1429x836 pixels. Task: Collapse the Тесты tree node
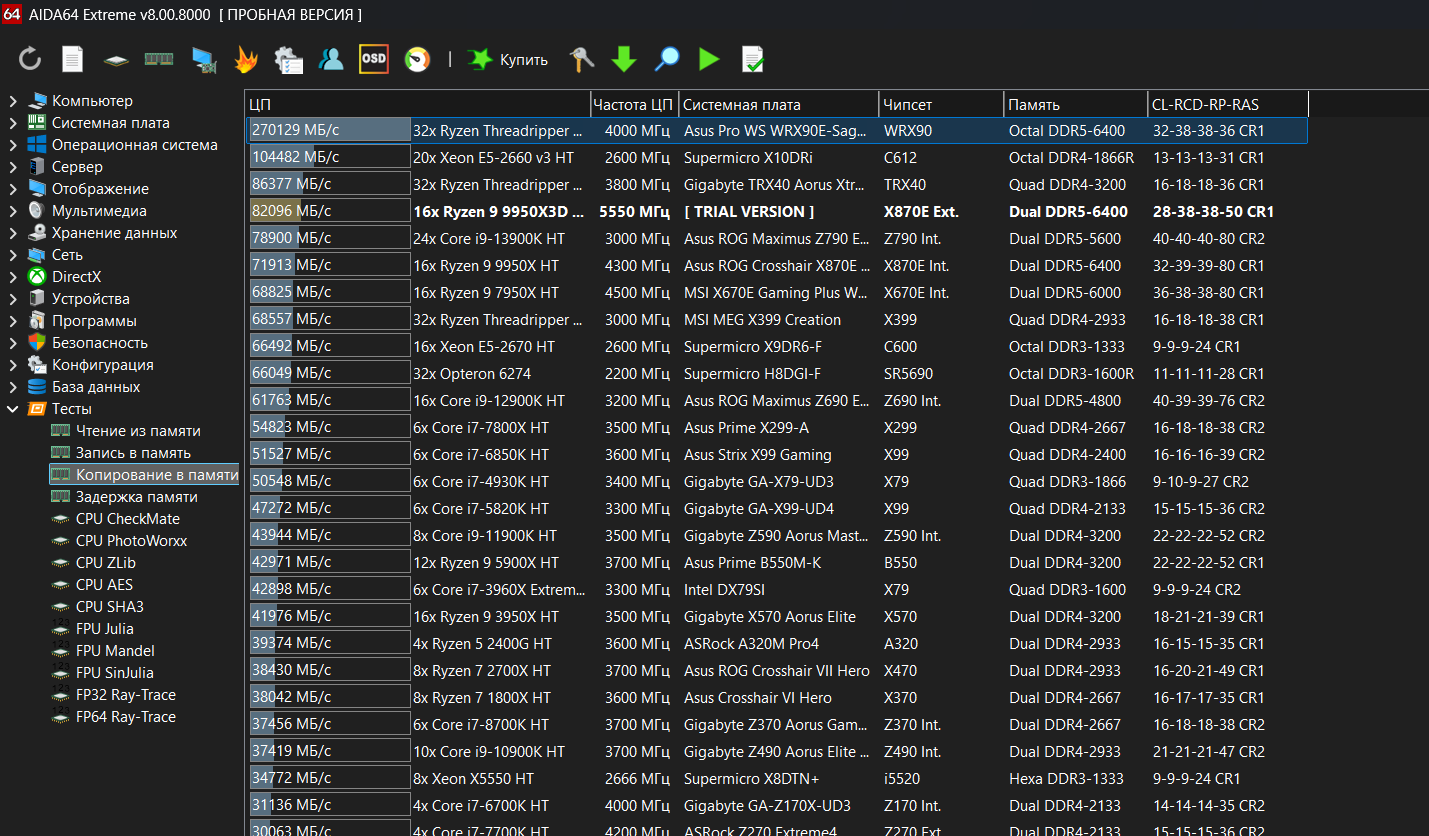point(13,409)
